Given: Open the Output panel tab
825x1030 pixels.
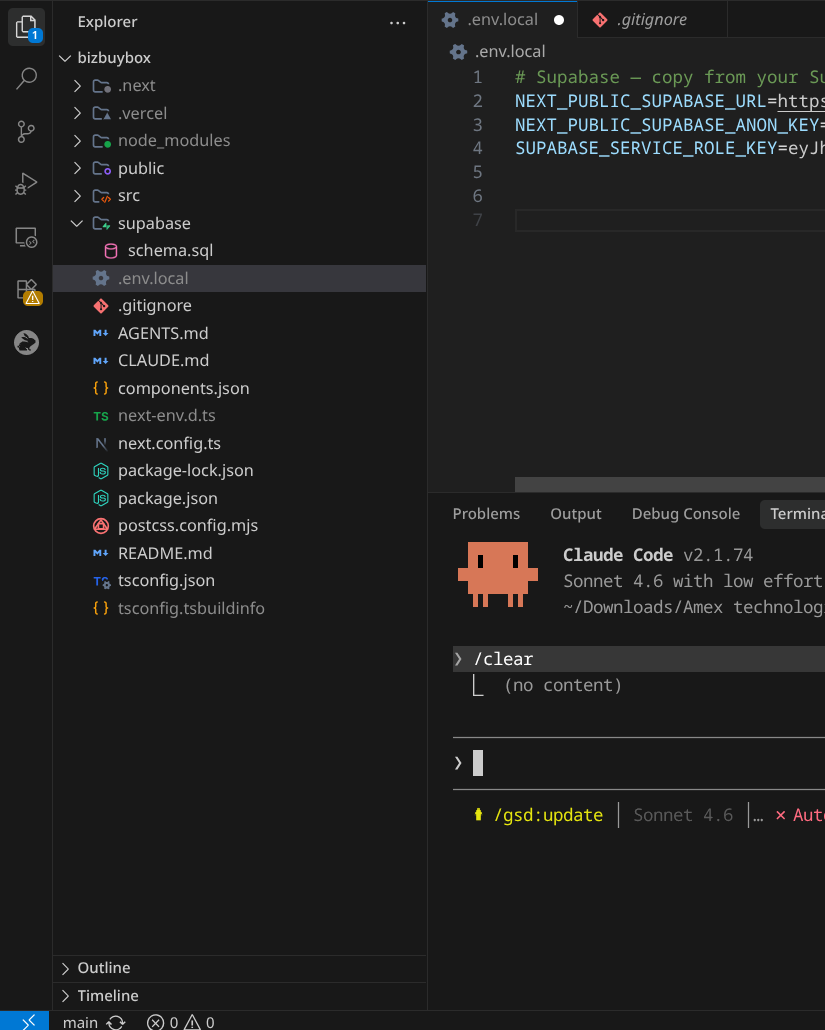Looking at the screenshot, I should click(575, 514).
